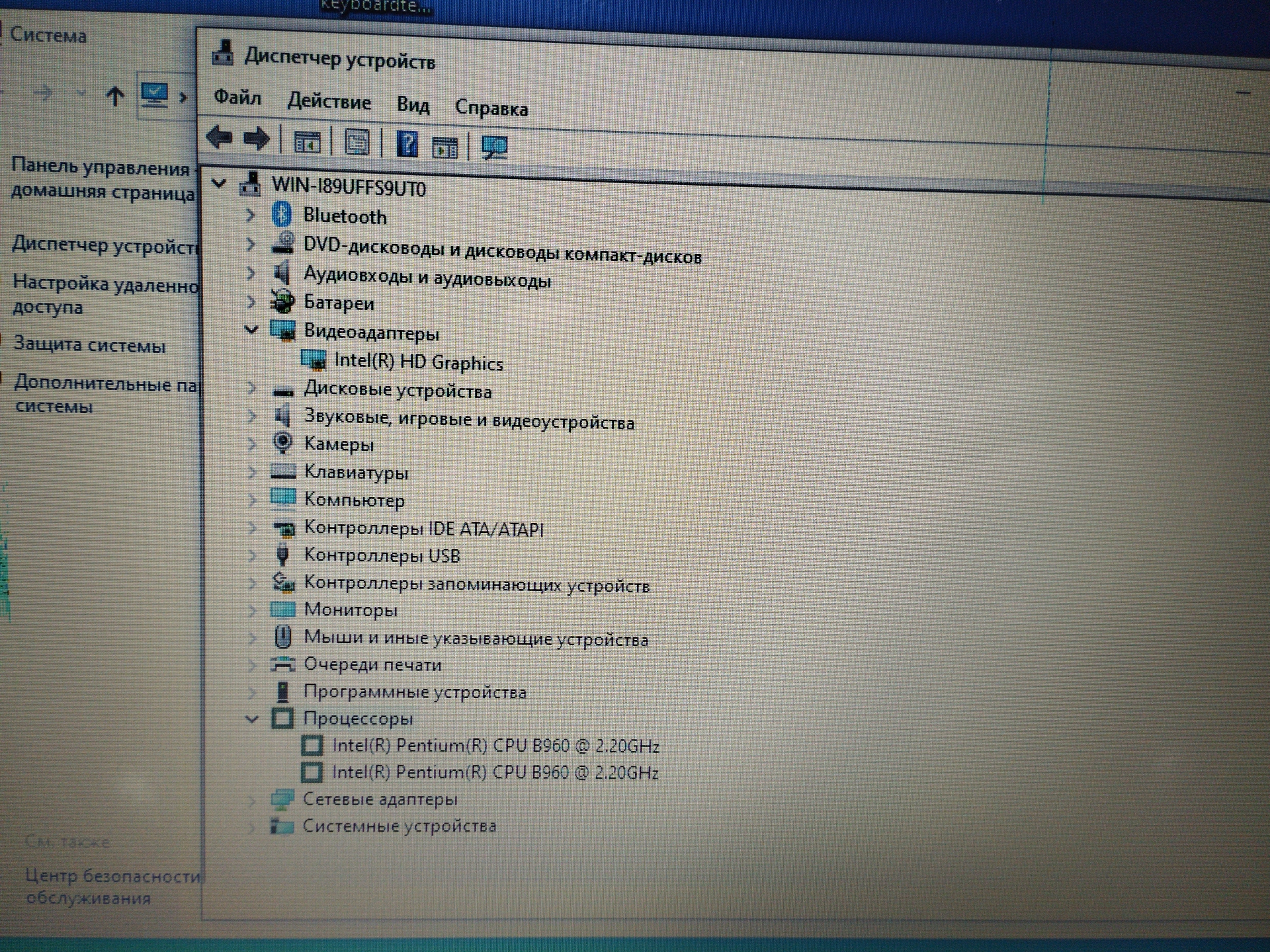Open Диспетчер устройств link in Система sidebar

105,245
